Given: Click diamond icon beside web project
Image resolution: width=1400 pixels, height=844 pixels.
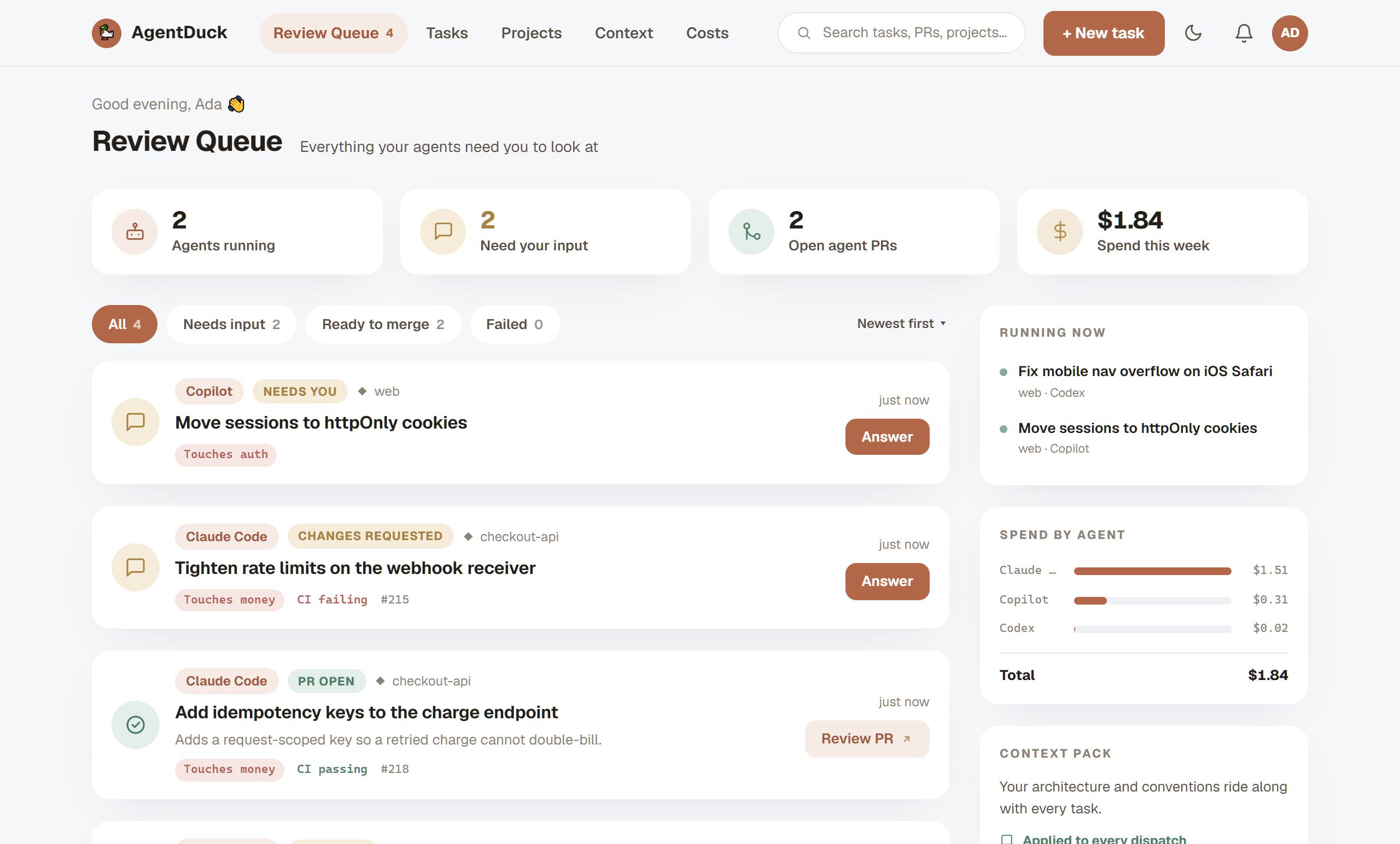Looking at the screenshot, I should coord(362,391).
